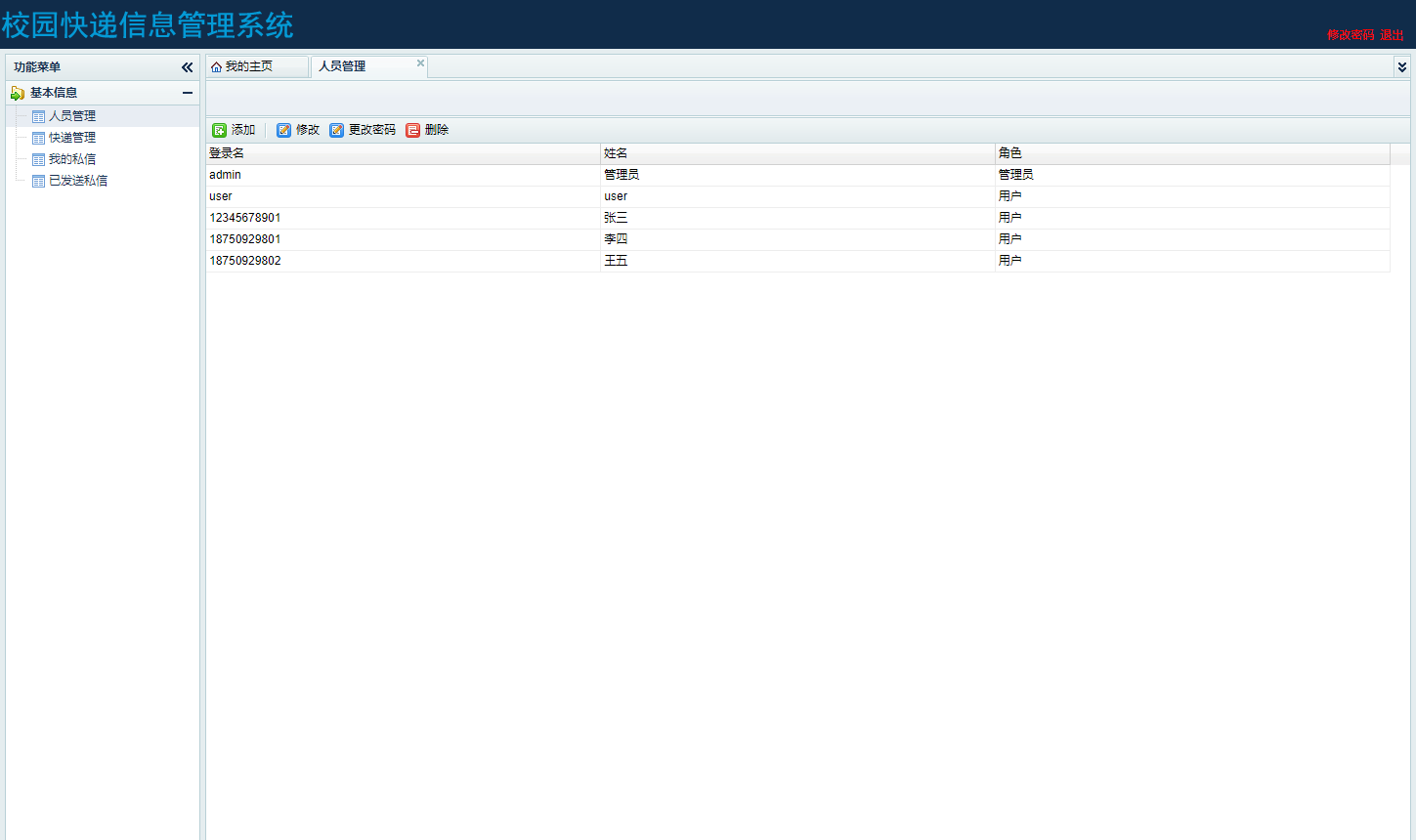Click the 管理员 cell in the 角色 column
Viewport: 1416px width, 840px height.
[x=1192, y=175]
